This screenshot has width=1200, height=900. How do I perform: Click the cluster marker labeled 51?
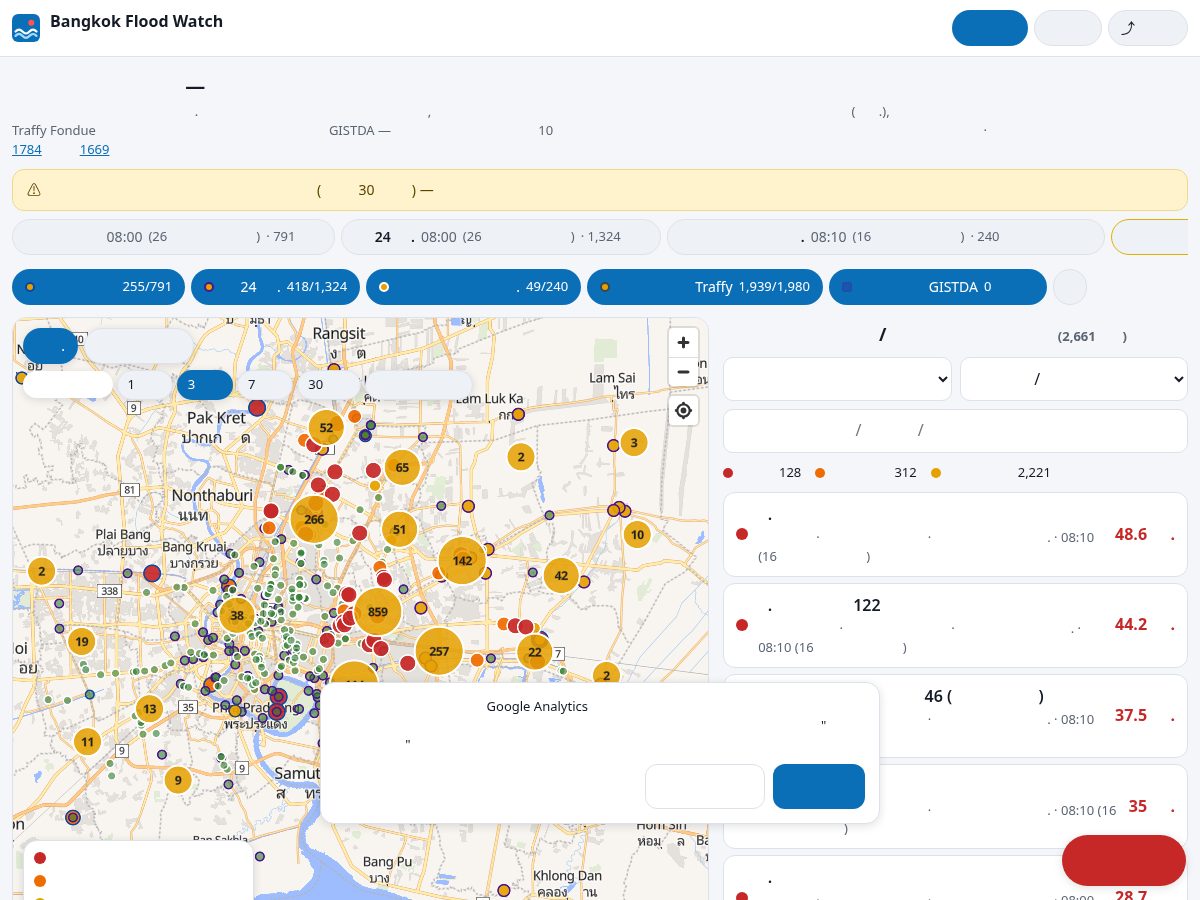(x=399, y=530)
